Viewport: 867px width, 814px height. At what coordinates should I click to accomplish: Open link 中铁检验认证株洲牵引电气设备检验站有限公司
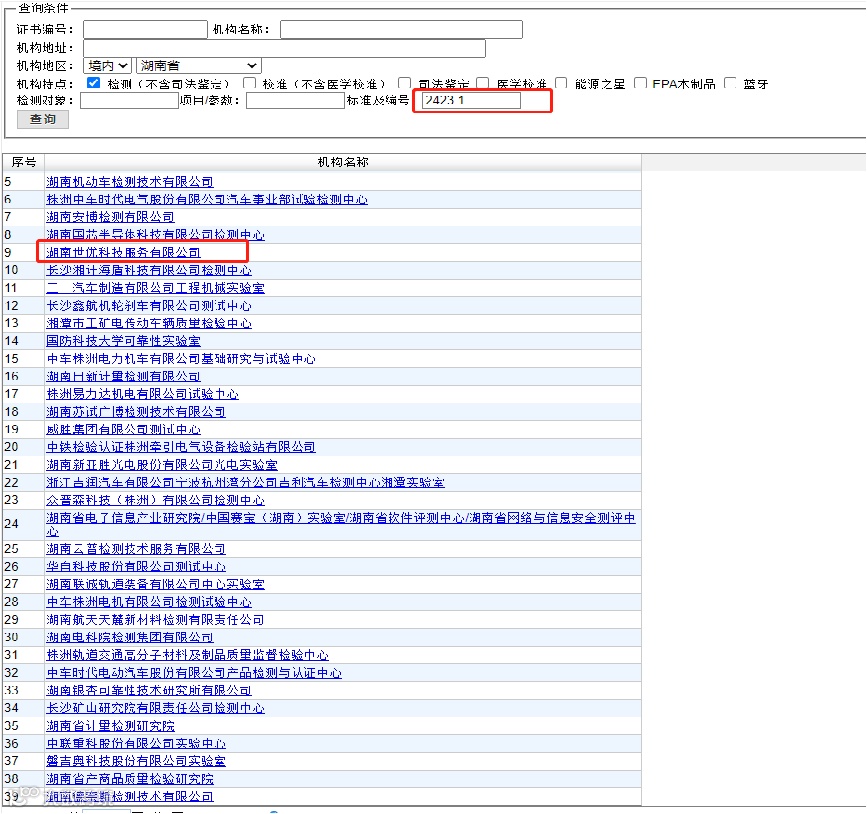click(x=181, y=447)
